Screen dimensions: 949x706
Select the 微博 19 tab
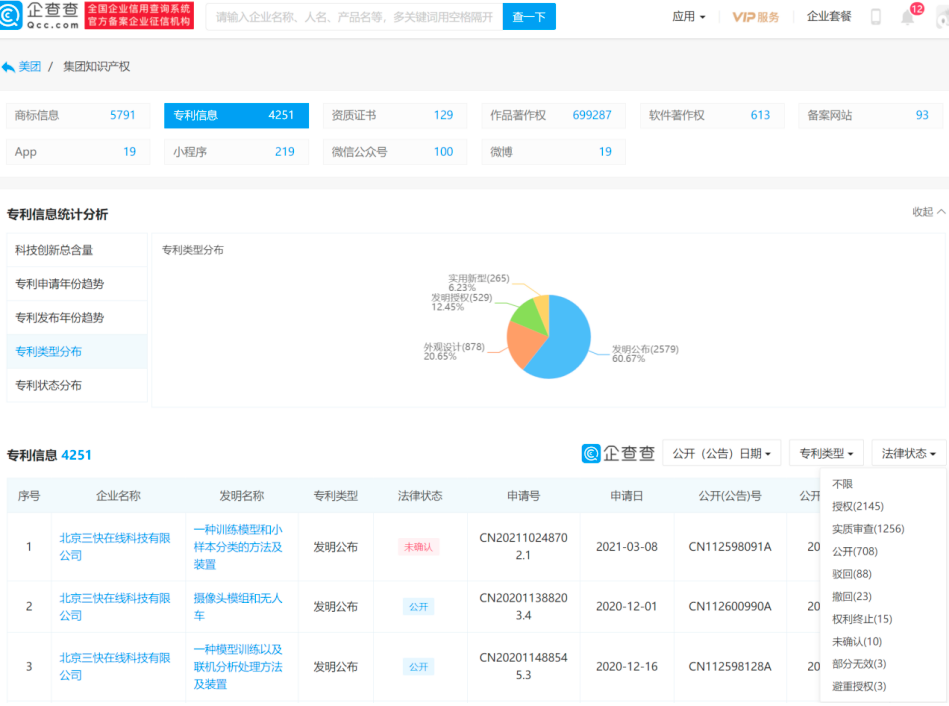coord(553,152)
